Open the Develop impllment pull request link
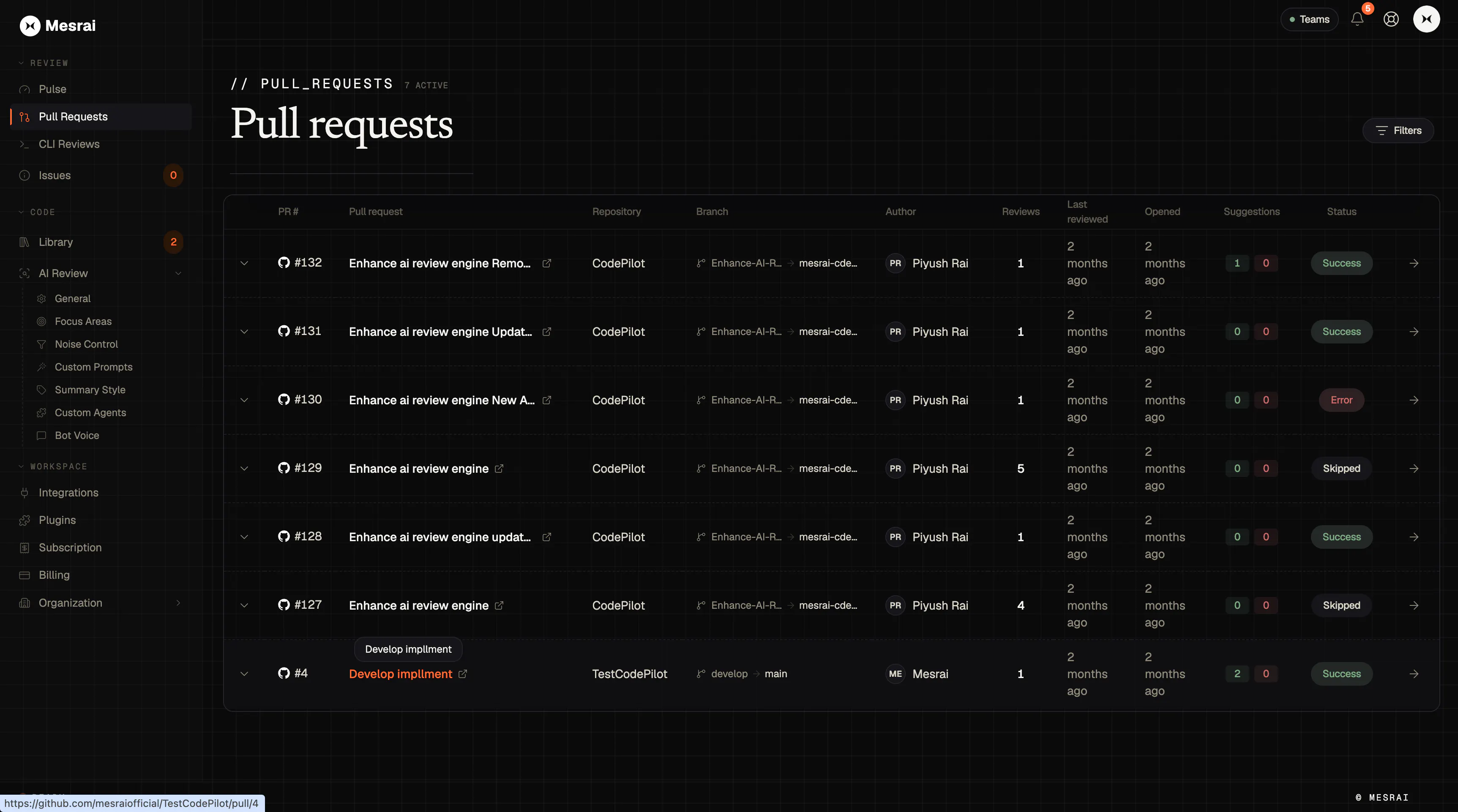 (401, 674)
